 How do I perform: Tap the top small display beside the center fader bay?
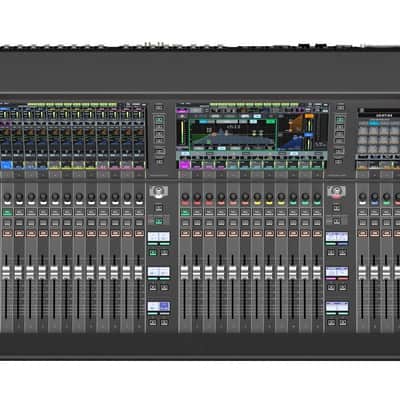point(337,237)
